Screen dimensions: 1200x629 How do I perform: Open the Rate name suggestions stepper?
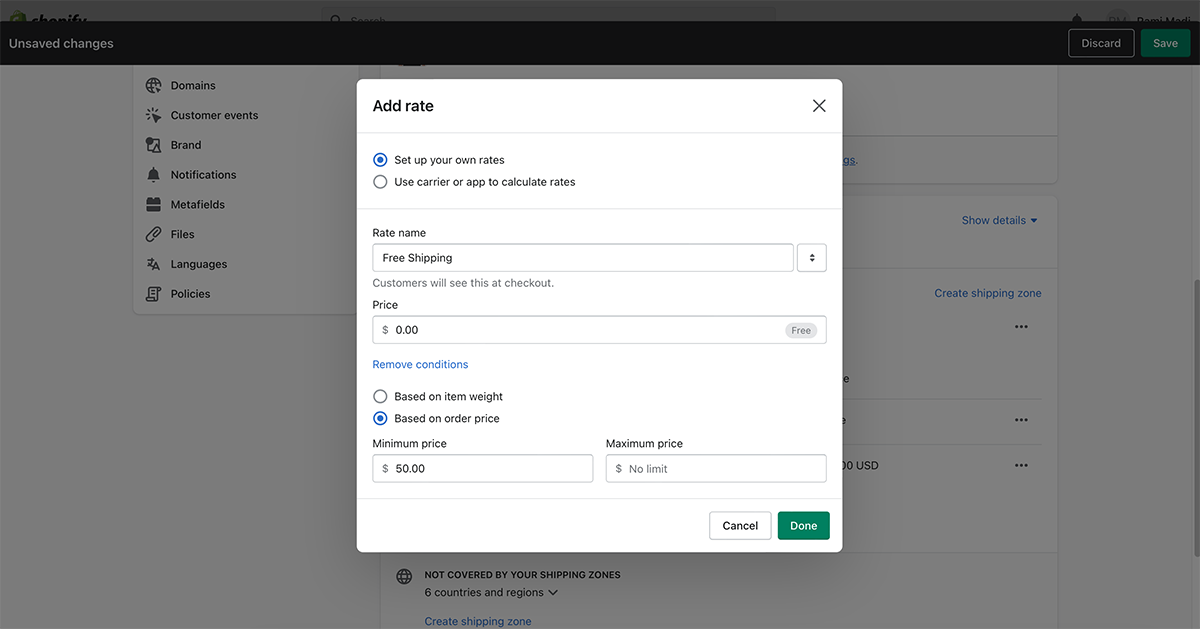coord(811,257)
